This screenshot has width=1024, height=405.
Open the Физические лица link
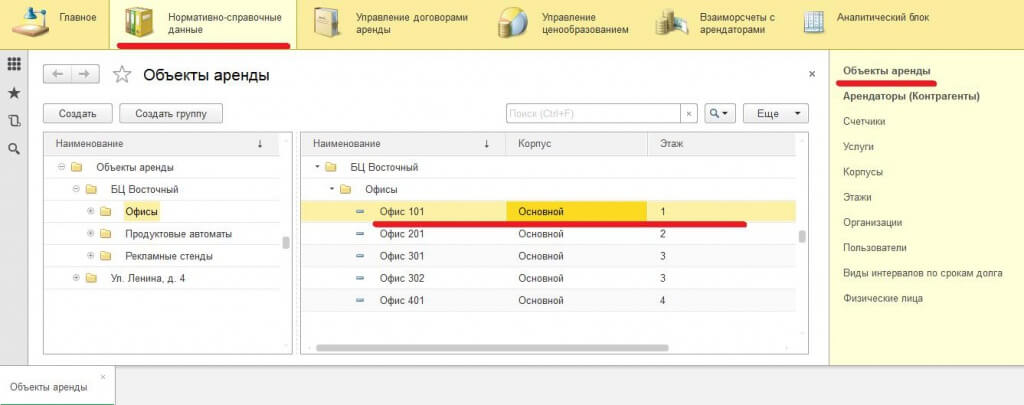(883, 299)
